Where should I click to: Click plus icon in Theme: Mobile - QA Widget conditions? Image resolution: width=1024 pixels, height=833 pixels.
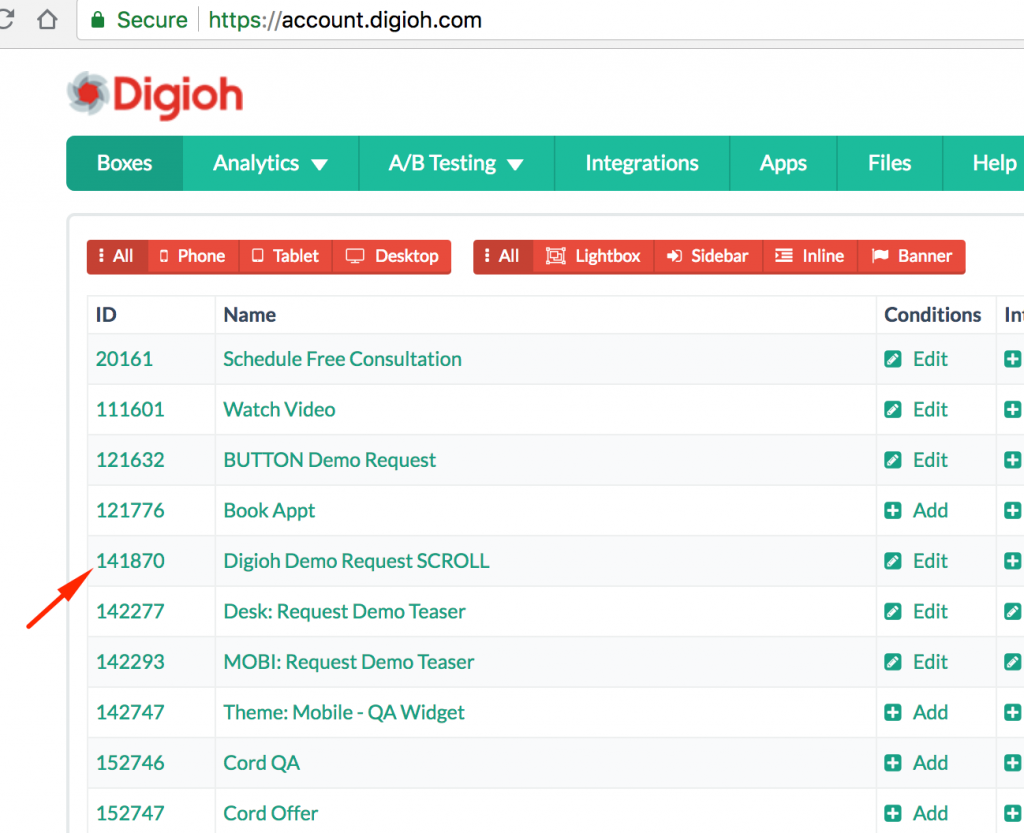[893, 712]
